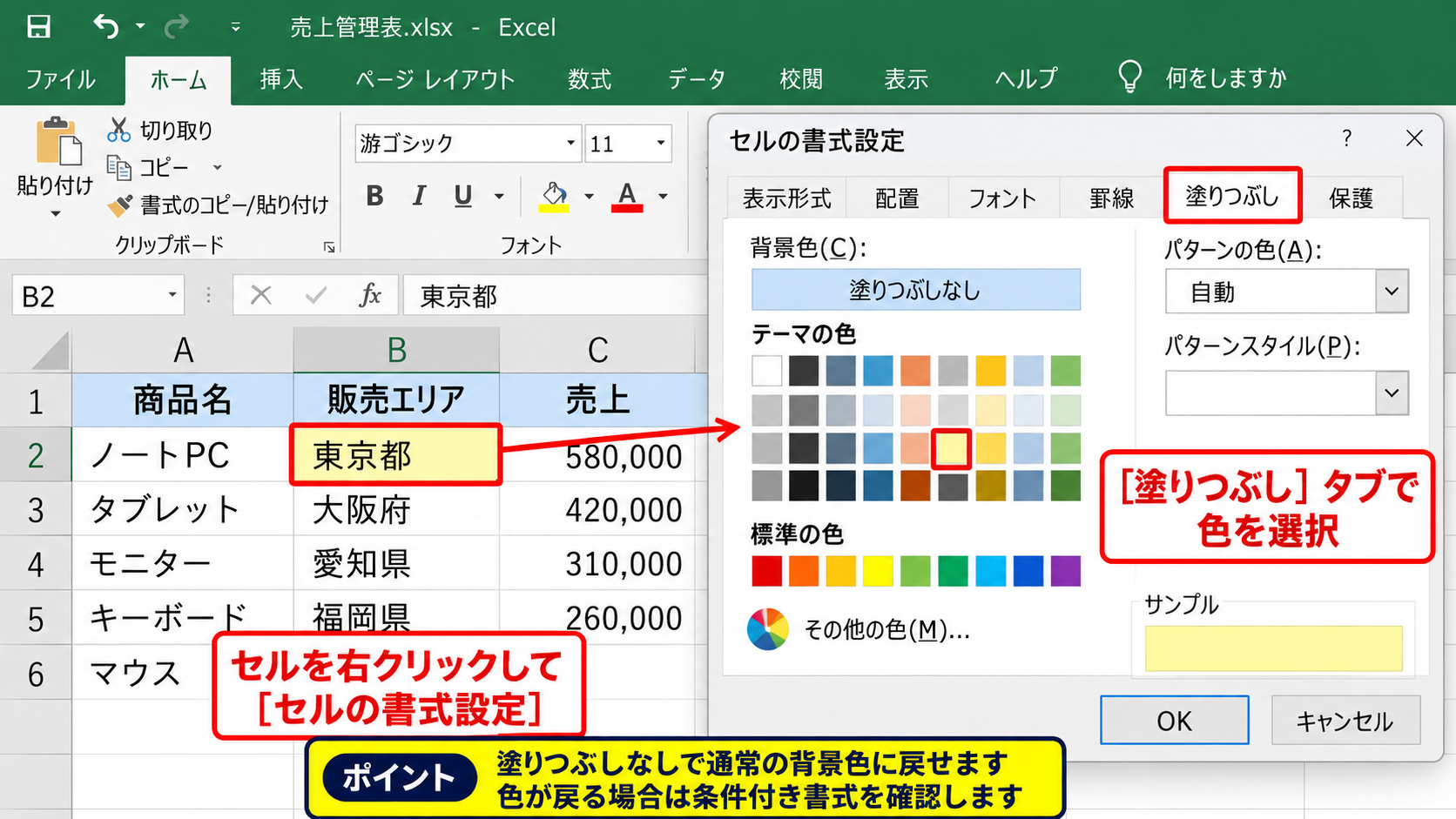Pick the pure yellow standard color swatch
Screen dimensions: 1456x819
[x=878, y=571]
